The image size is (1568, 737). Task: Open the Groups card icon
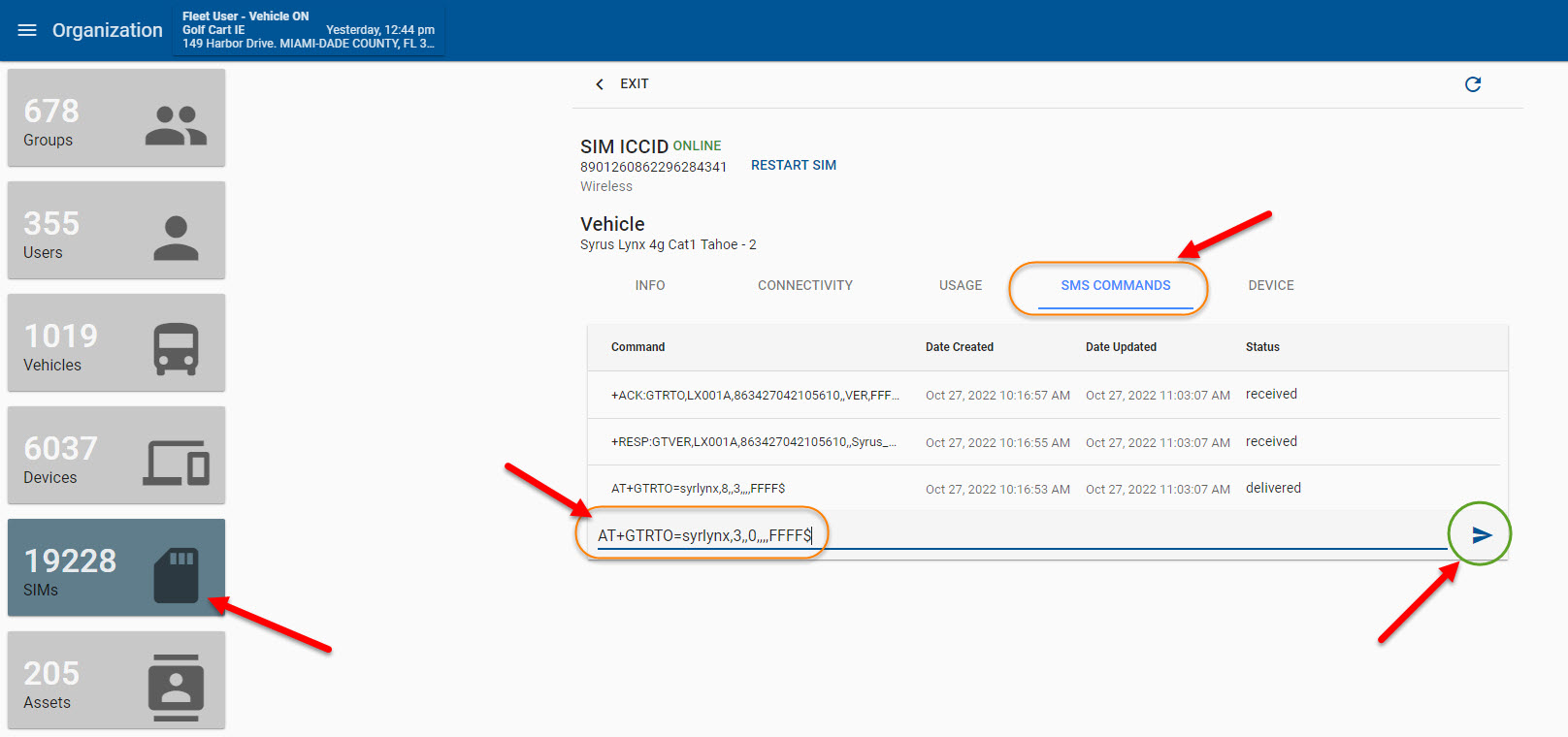(x=176, y=125)
